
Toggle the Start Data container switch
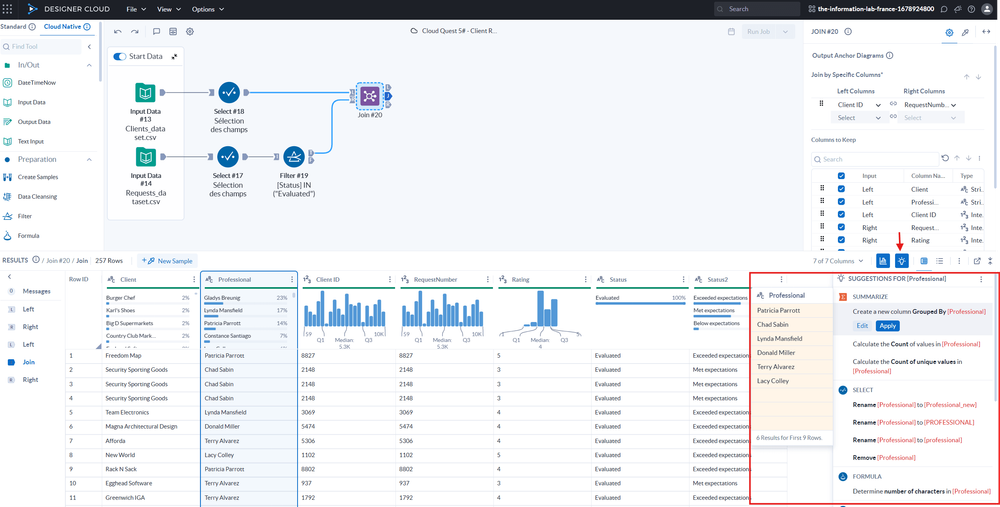point(120,56)
